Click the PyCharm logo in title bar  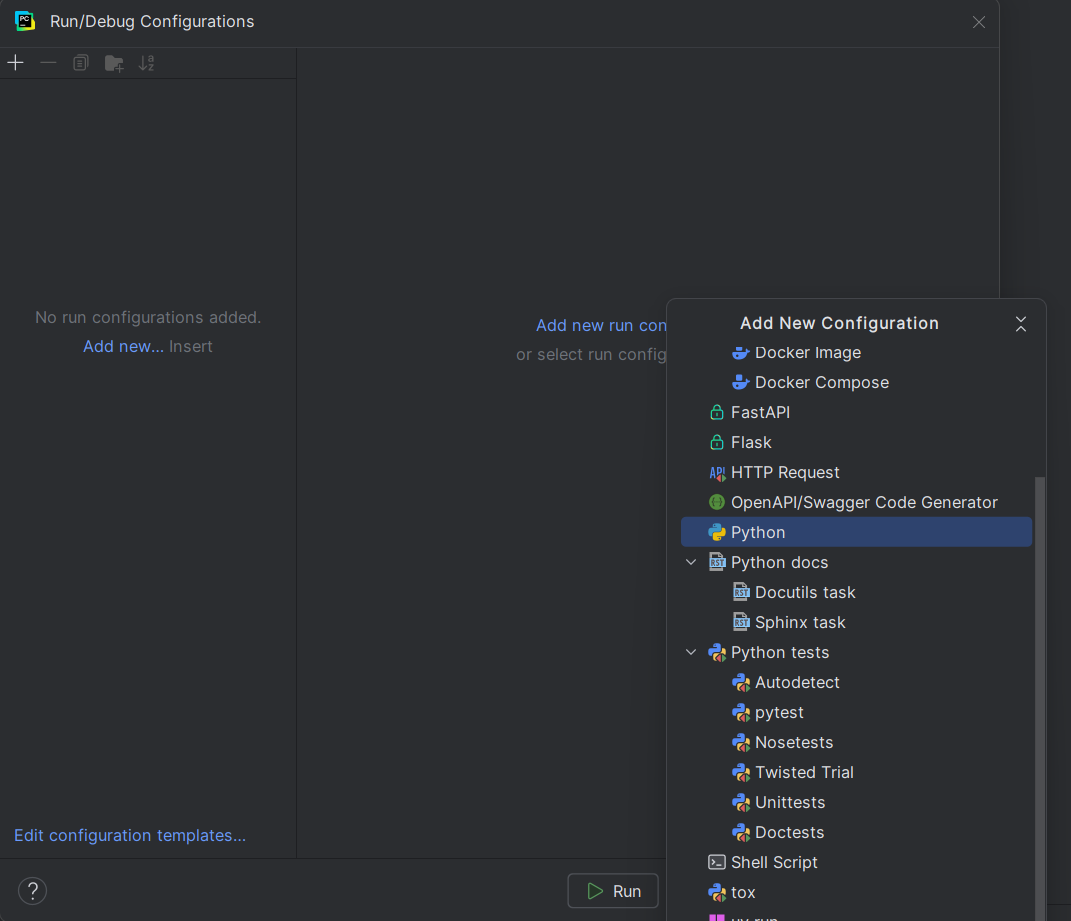pos(25,21)
